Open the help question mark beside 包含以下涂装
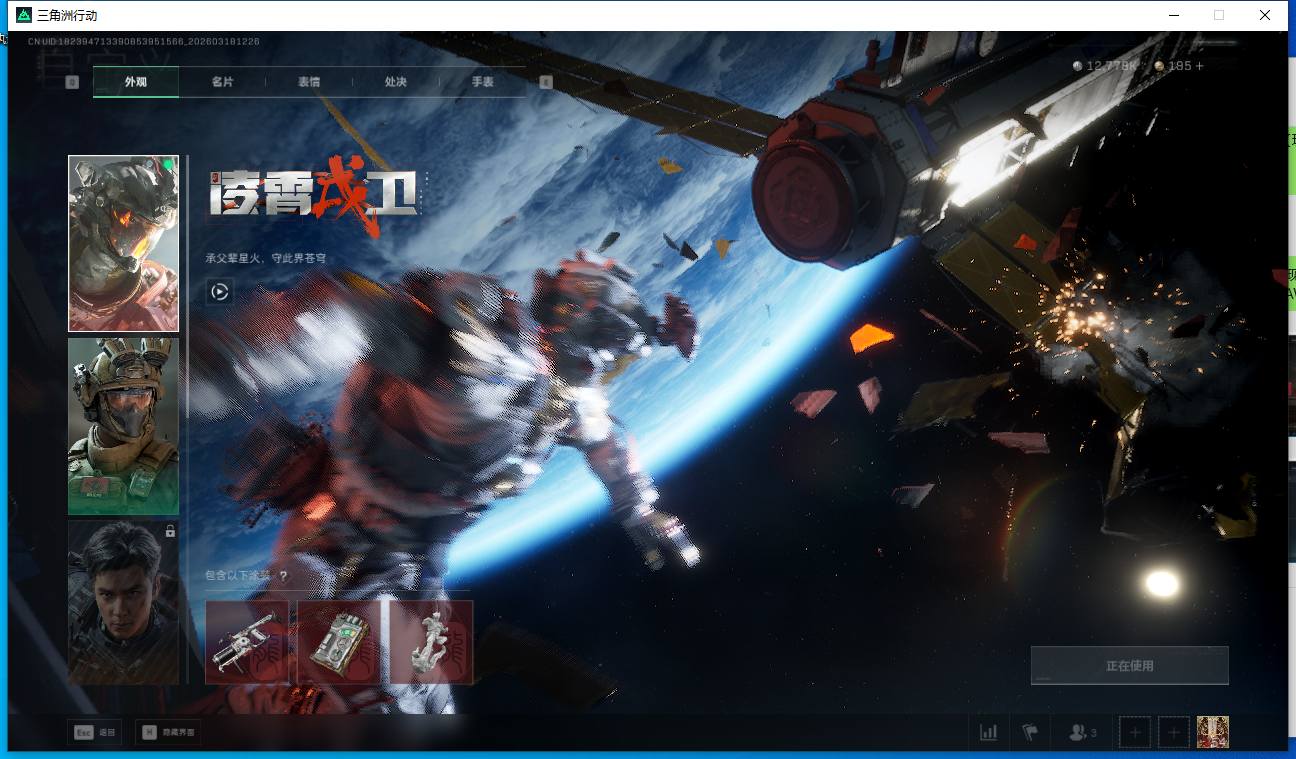 point(284,576)
